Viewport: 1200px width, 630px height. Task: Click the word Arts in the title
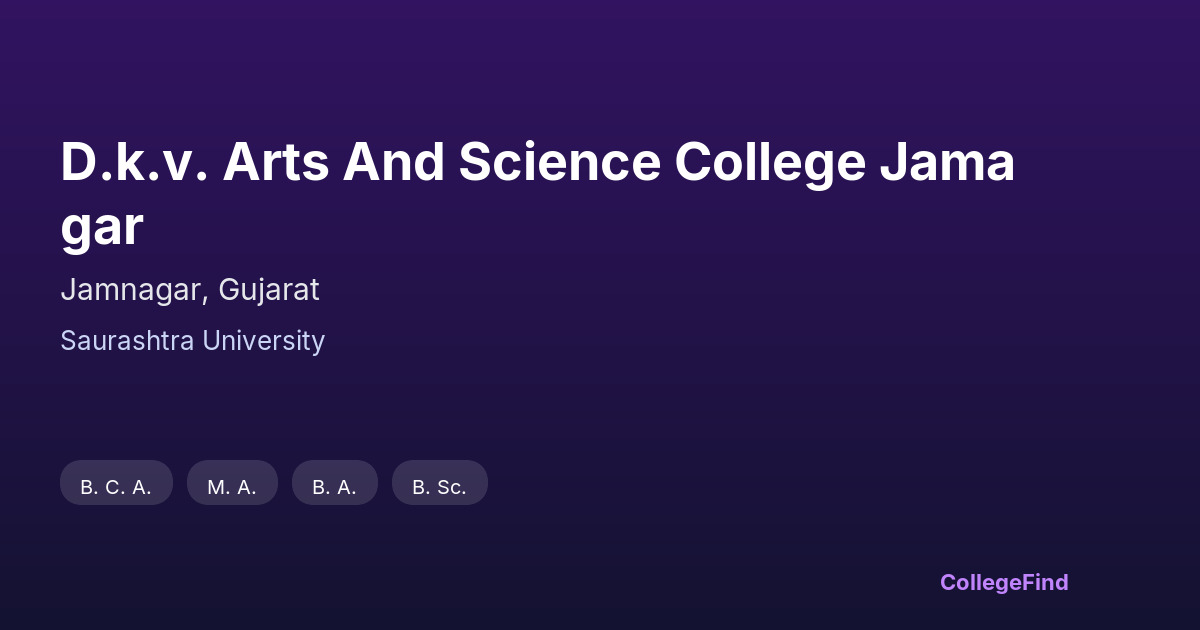(275, 163)
